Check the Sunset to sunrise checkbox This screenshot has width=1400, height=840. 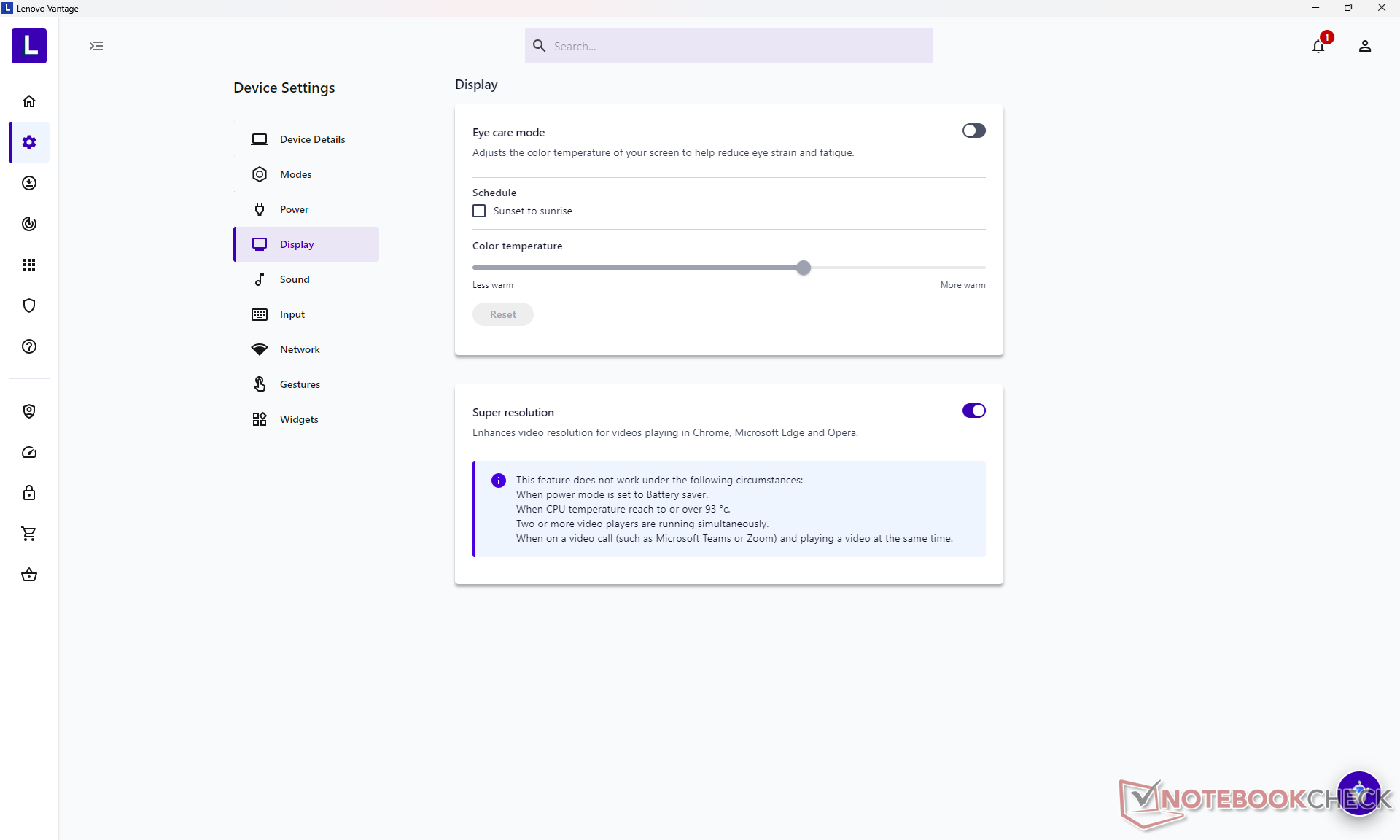coord(479,211)
